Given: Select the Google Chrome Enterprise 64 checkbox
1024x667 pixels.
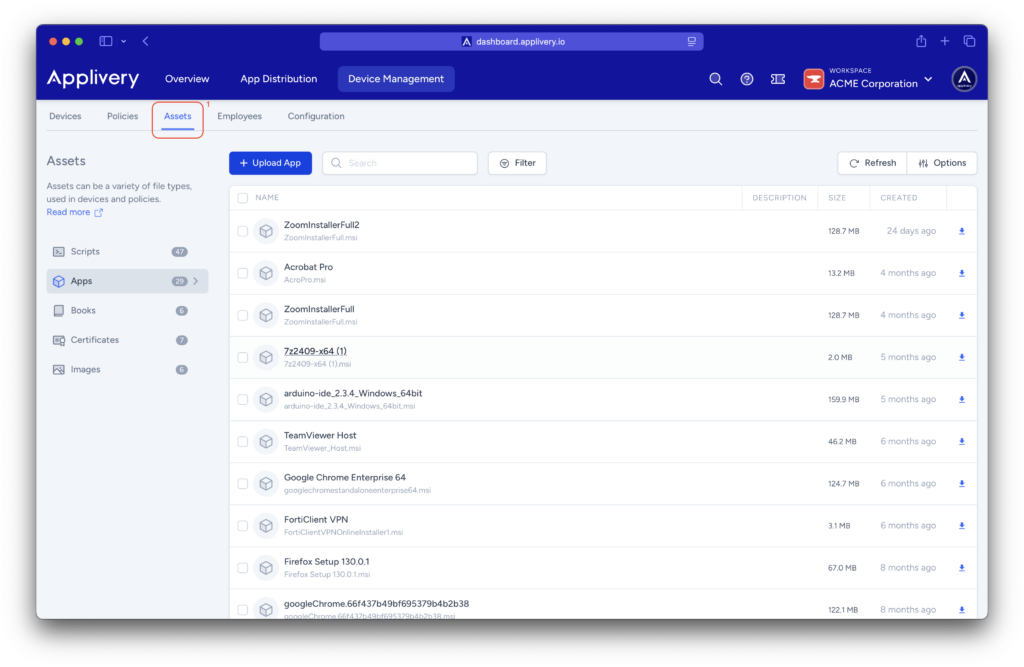Looking at the screenshot, I should pyautogui.click(x=243, y=483).
